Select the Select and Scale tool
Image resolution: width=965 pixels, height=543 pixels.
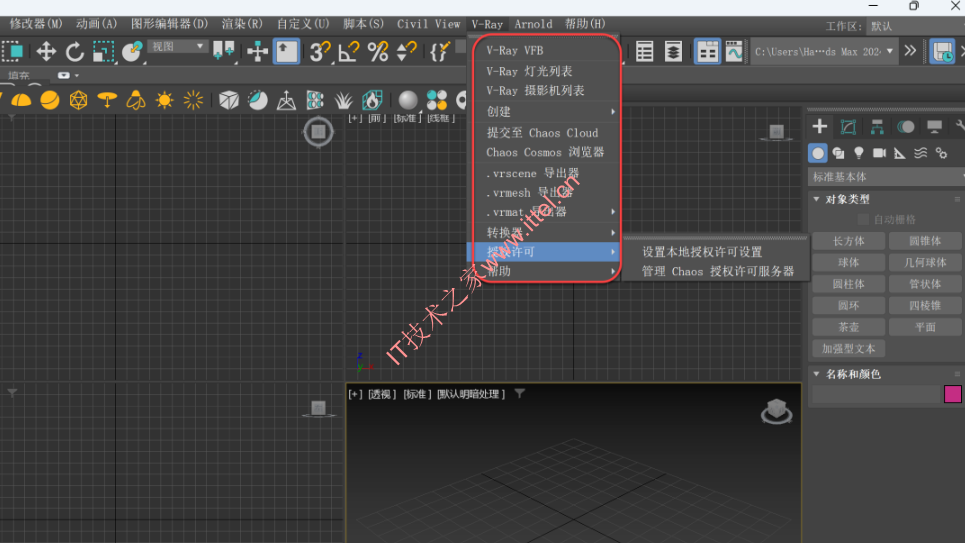[103, 52]
